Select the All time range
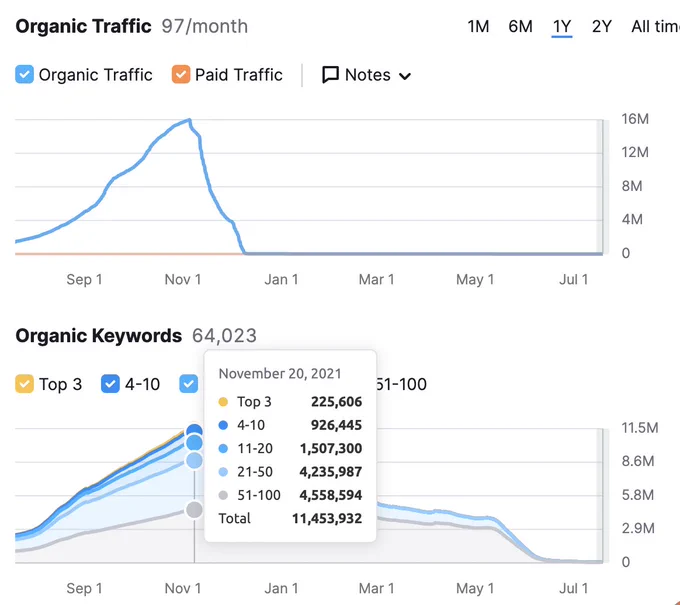This screenshot has height=605, width=680. (655, 26)
